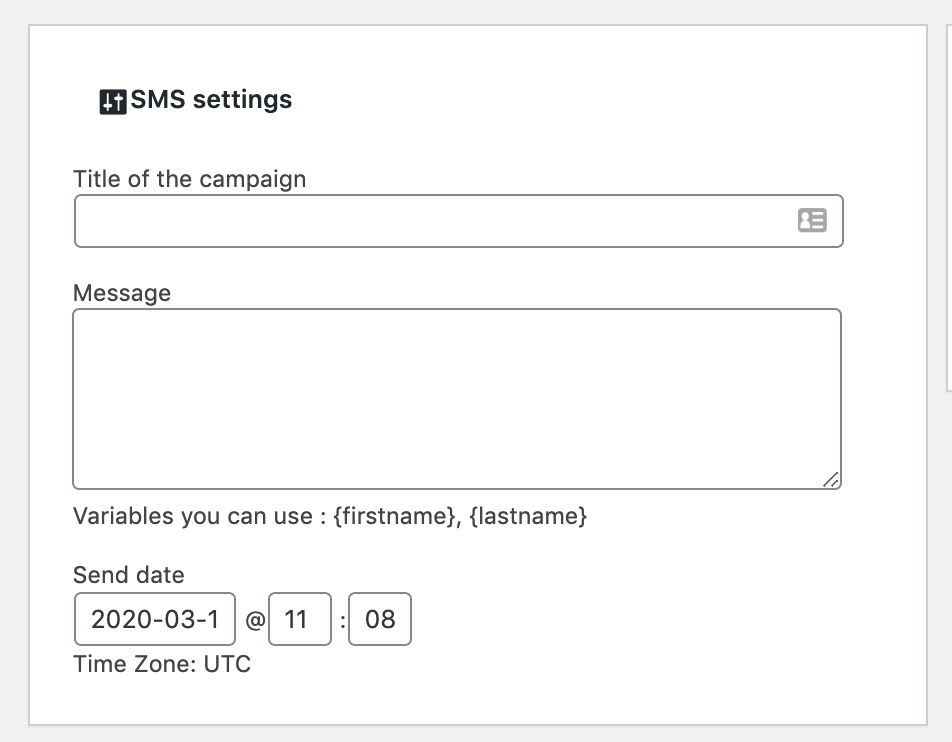Image resolution: width=952 pixels, height=742 pixels.
Task: Click the colon between hour and minute
Action: pyautogui.click(x=342, y=621)
